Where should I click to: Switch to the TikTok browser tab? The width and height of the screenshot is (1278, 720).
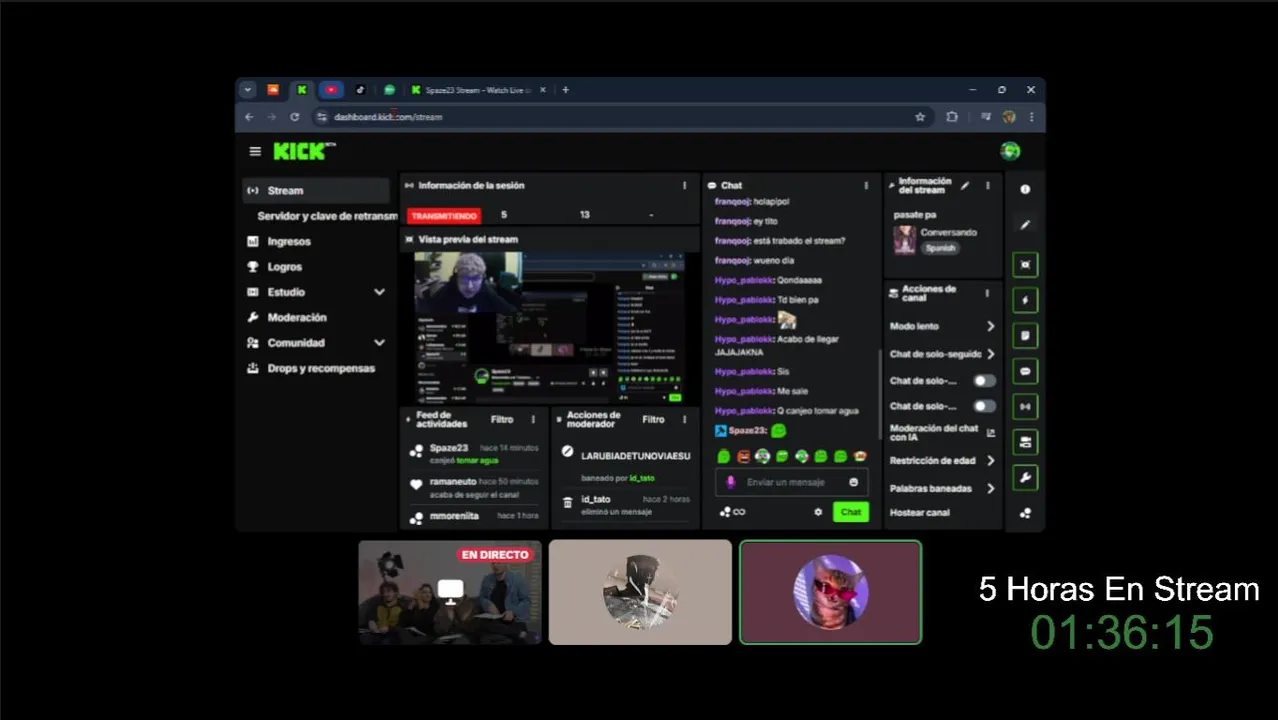(x=360, y=90)
